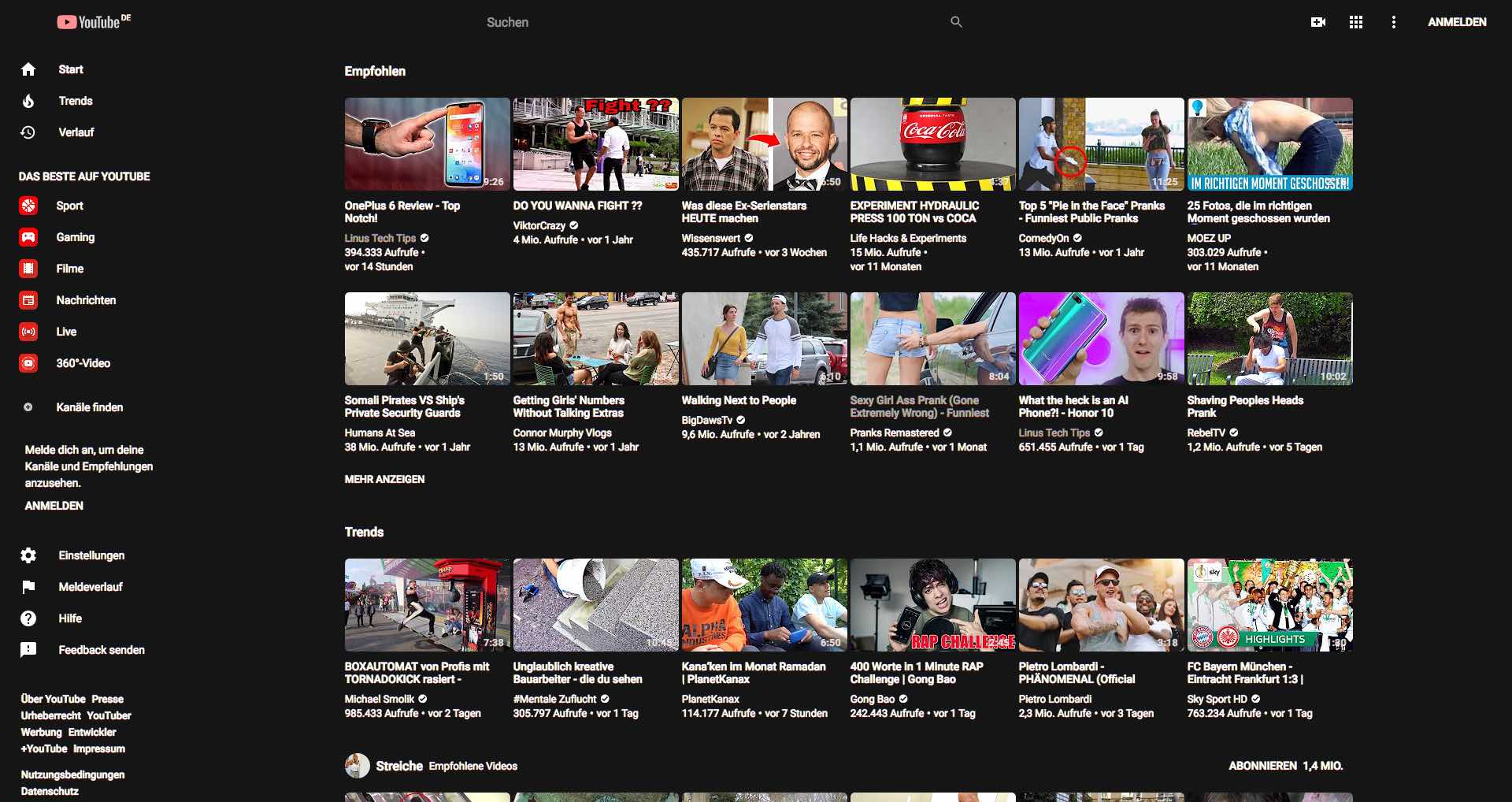Screen dimensions: 1512x802
Task: Open the Nutzungsbedingungen footer link
Action: pos(72,774)
